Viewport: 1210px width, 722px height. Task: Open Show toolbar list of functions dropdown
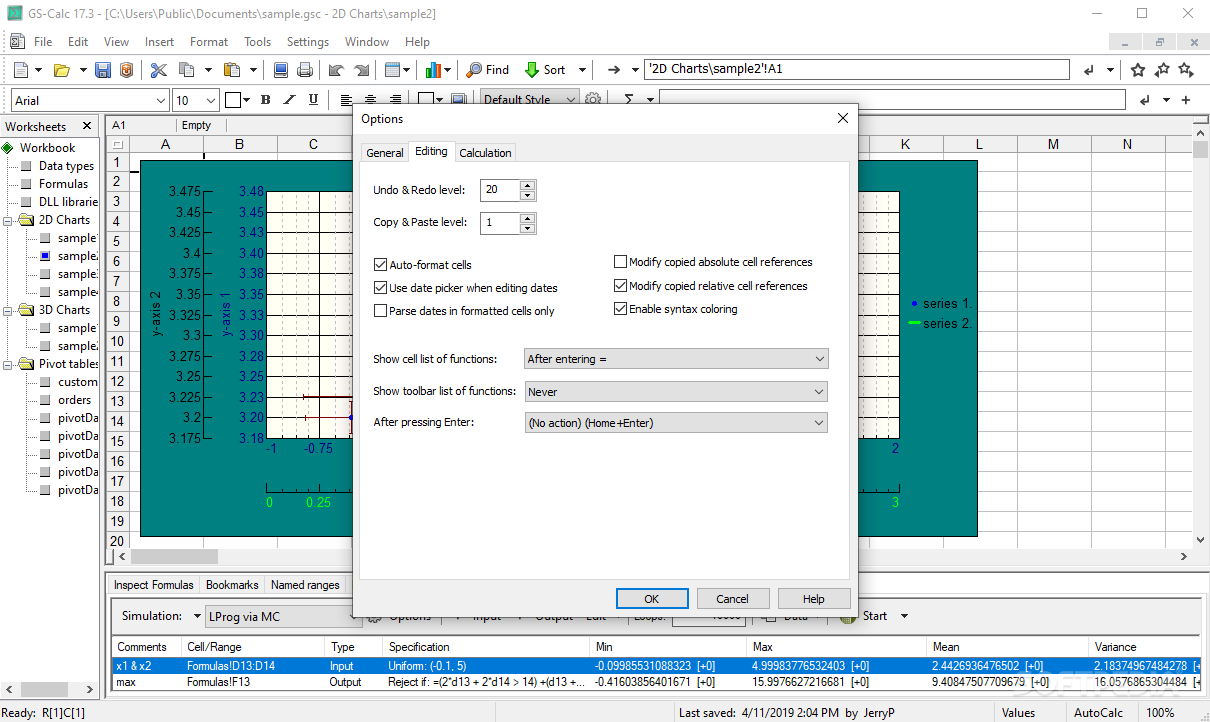[676, 392]
